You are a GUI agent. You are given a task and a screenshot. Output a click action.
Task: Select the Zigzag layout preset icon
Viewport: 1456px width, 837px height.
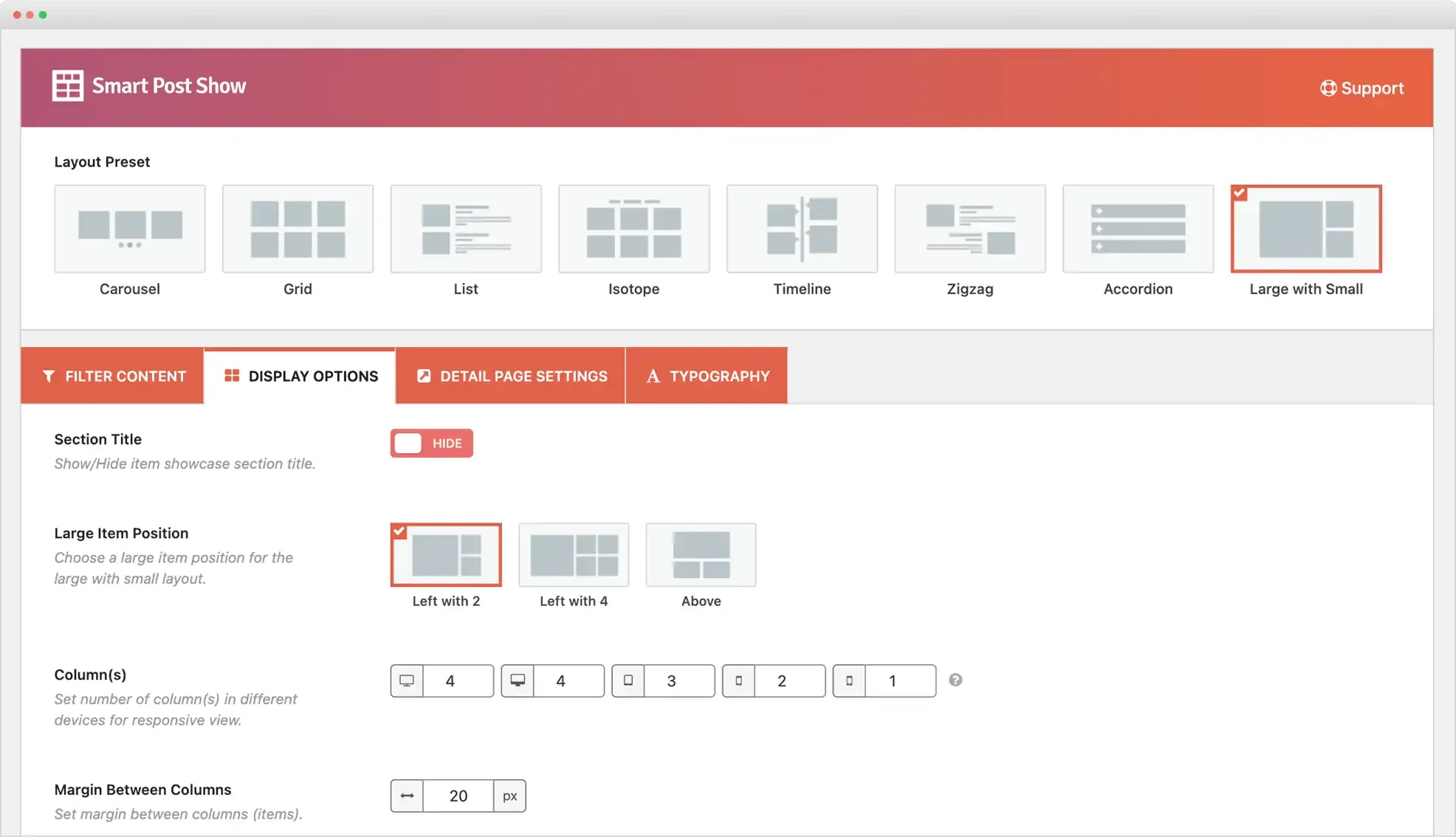pos(969,228)
